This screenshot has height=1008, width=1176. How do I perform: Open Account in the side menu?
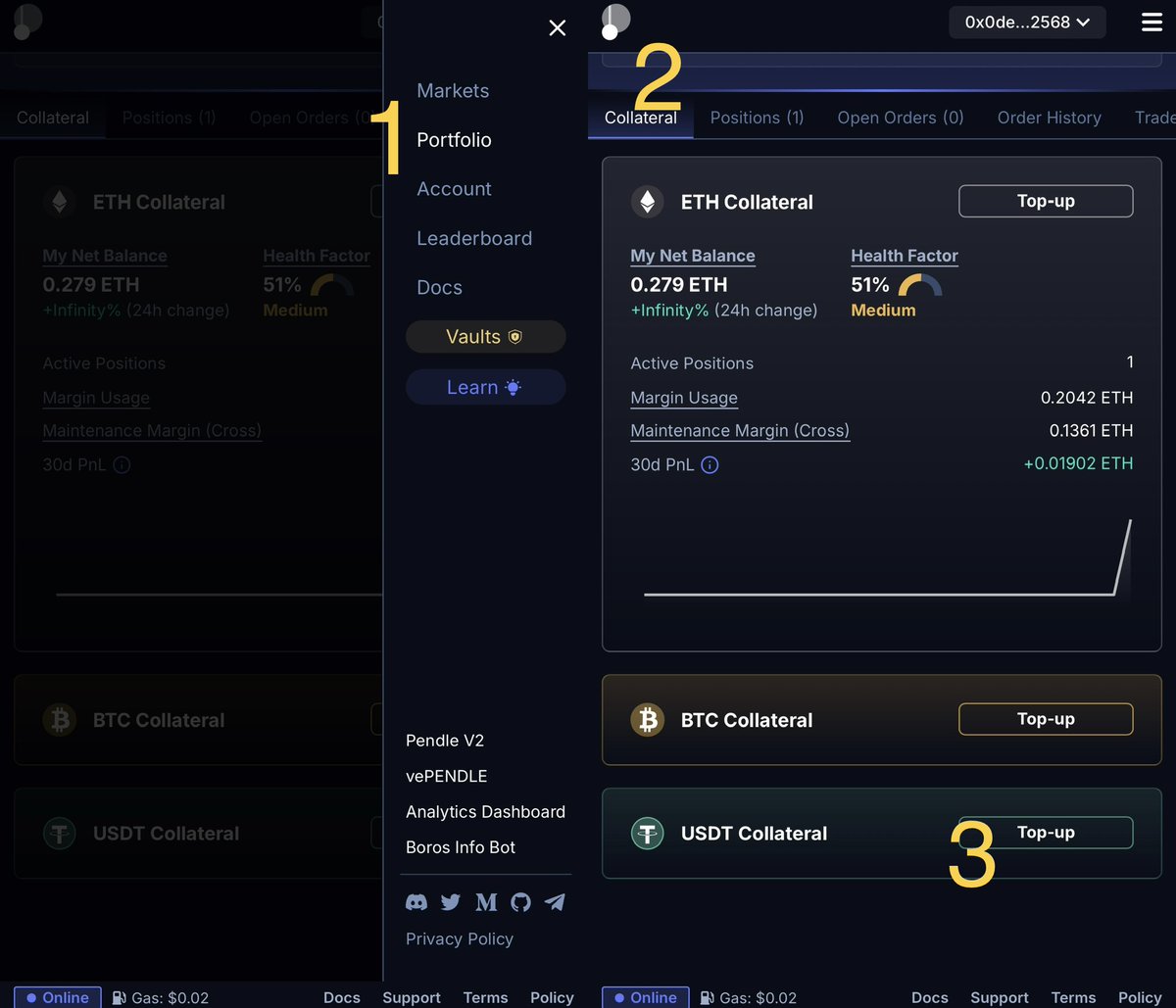coord(454,189)
